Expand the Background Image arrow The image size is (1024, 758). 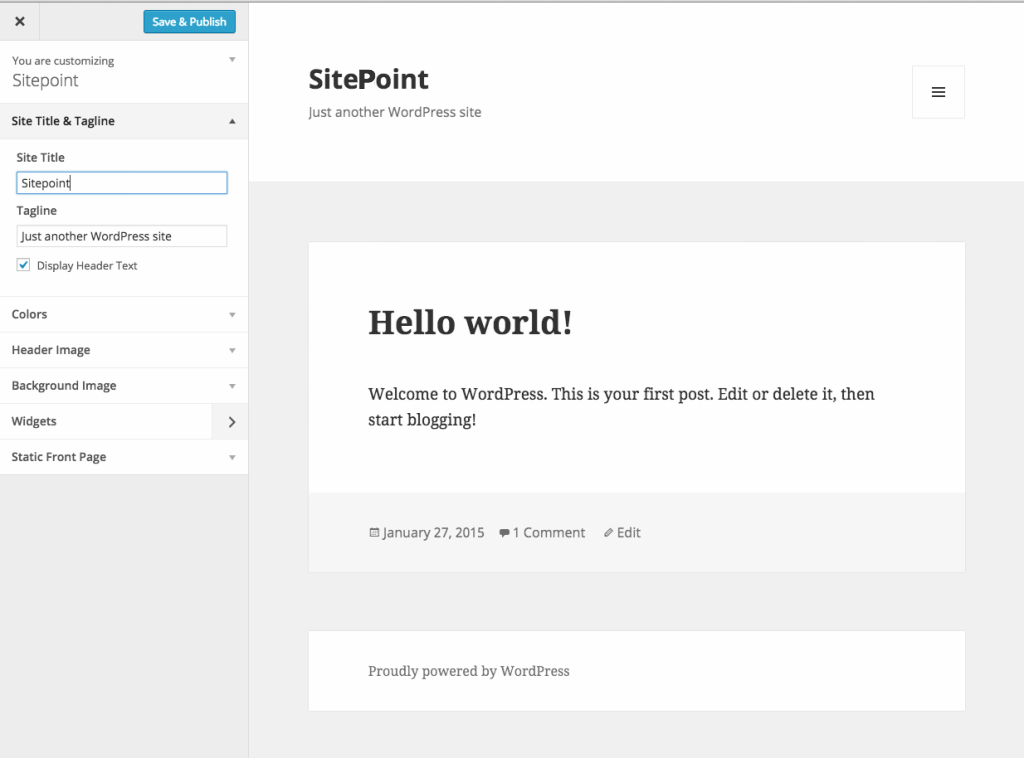pos(232,387)
